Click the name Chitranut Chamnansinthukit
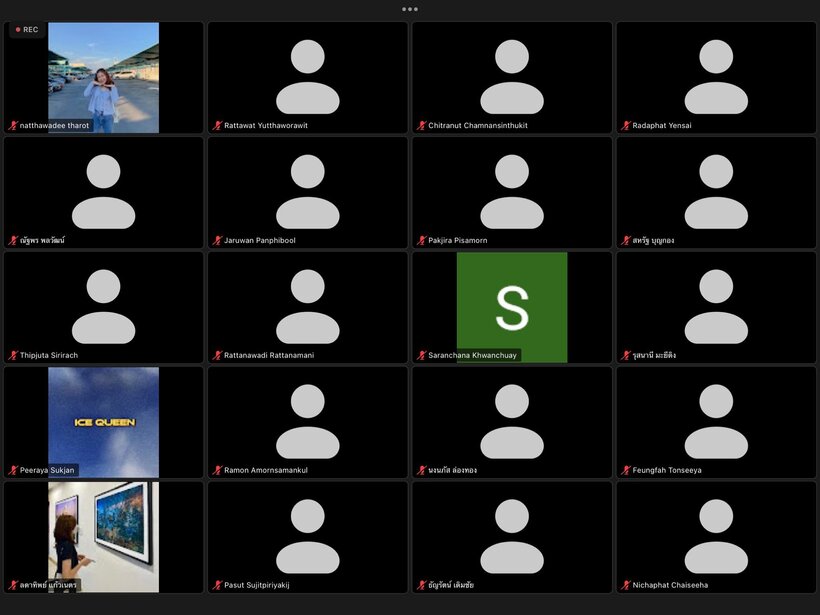The image size is (820, 615). point(478,126)
